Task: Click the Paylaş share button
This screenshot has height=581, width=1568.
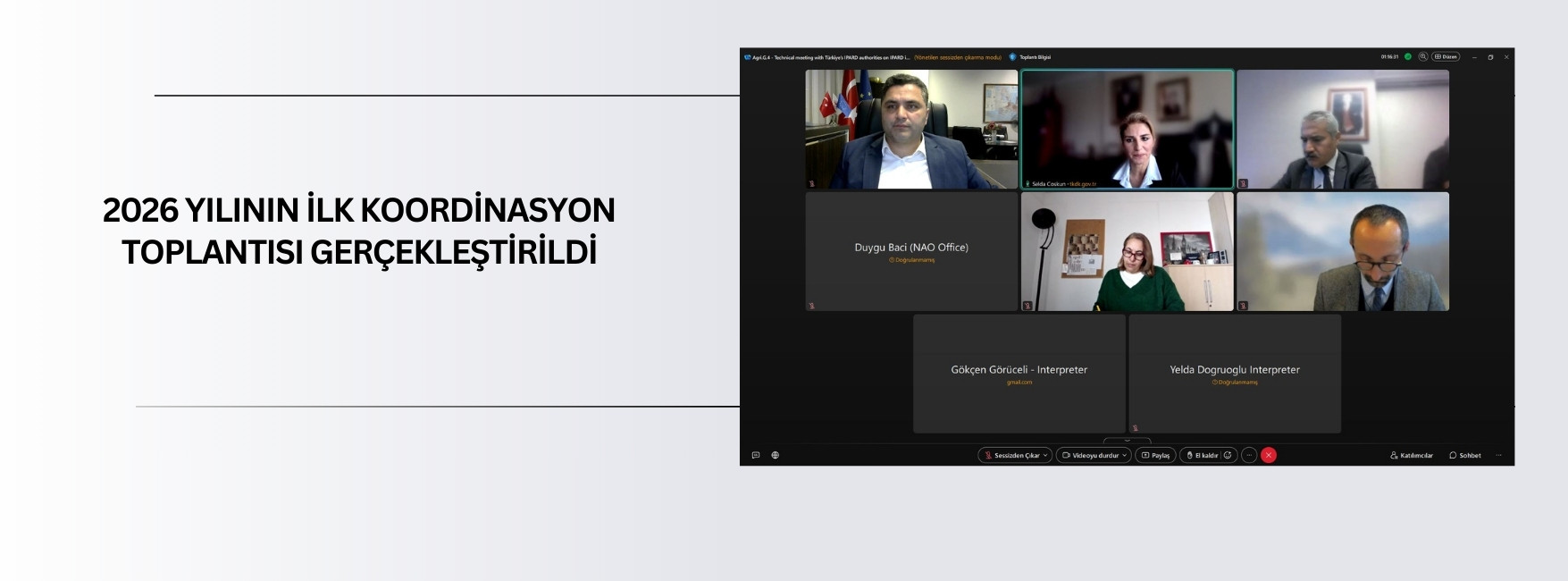Action: (x=1155, y=455)
